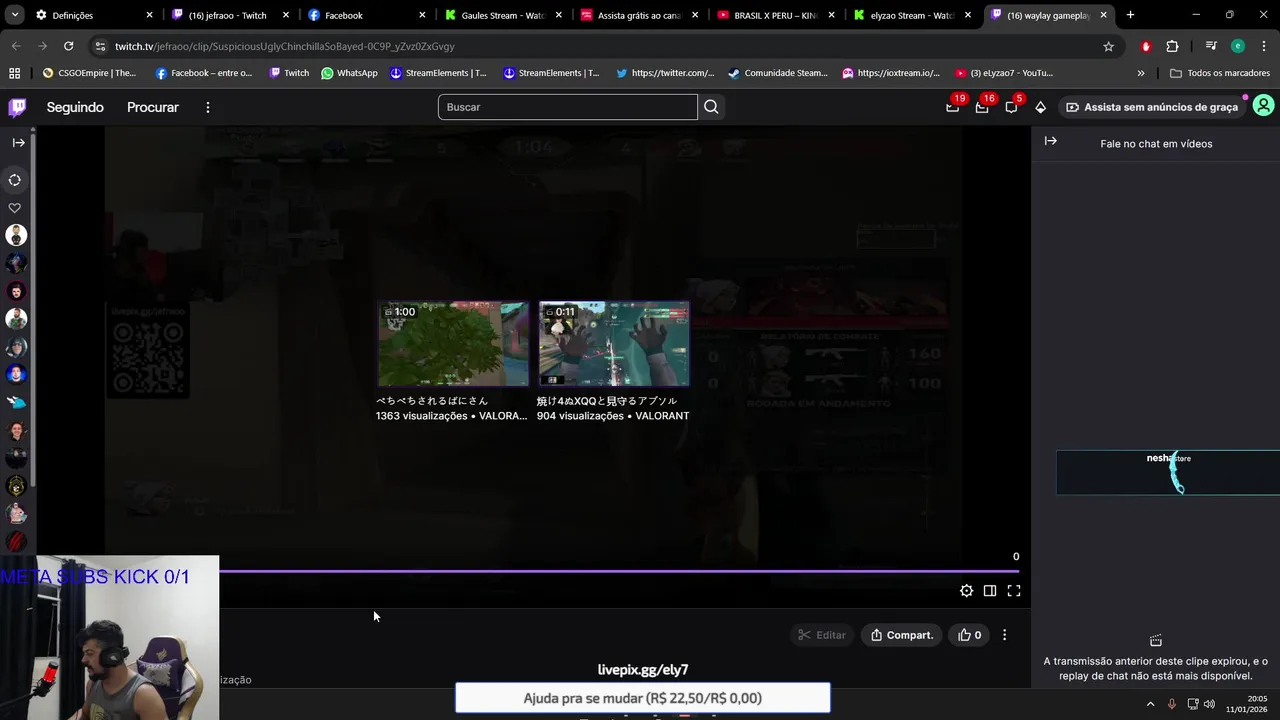Click Assista sem anúncios de graça
The width and height of the screenshot is (1280, 720).
(x=1152, y=107)
